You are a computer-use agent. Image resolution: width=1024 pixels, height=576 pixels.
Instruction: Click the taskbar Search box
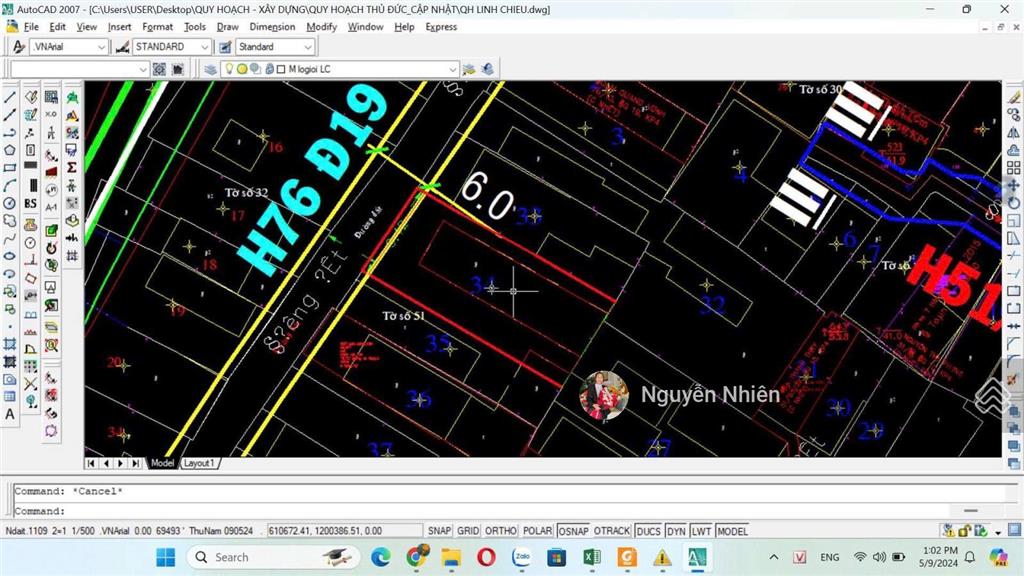274,557
